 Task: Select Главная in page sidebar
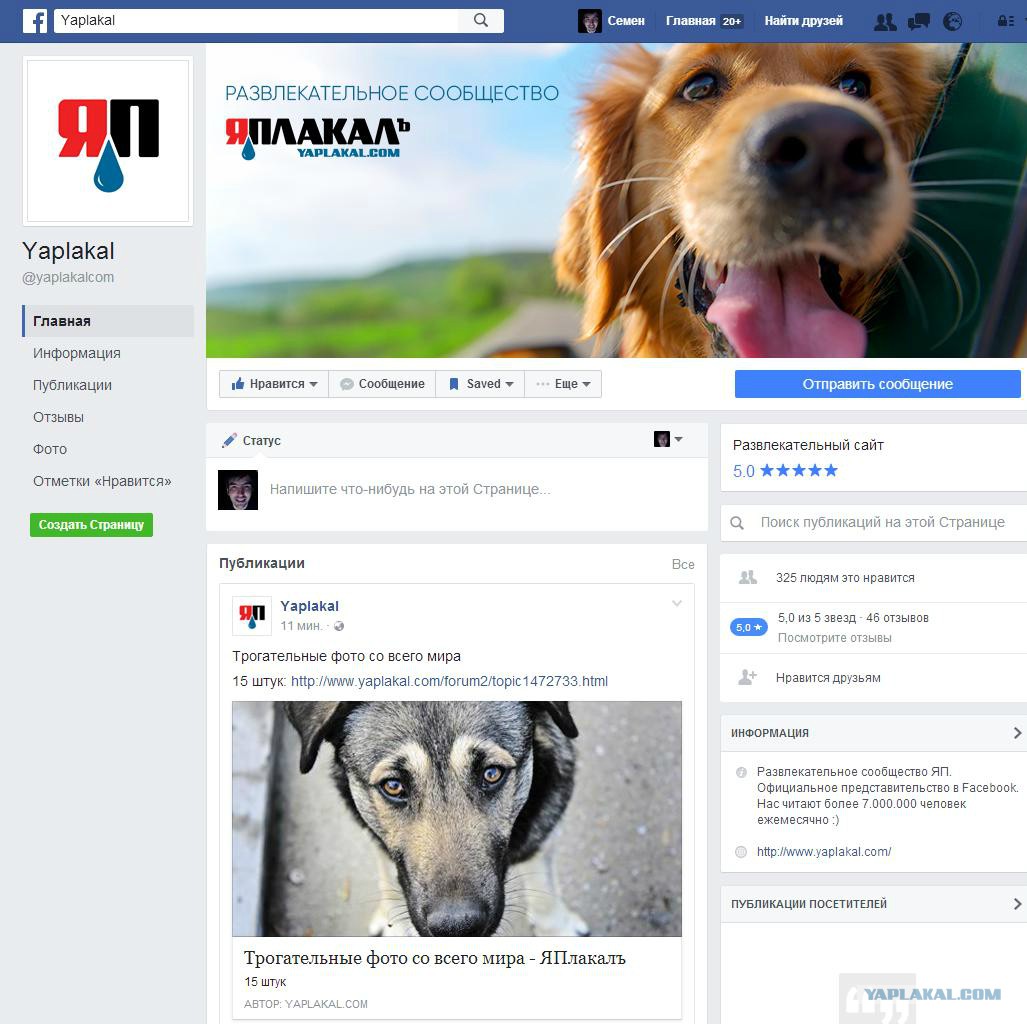click(x=108, y=321)
